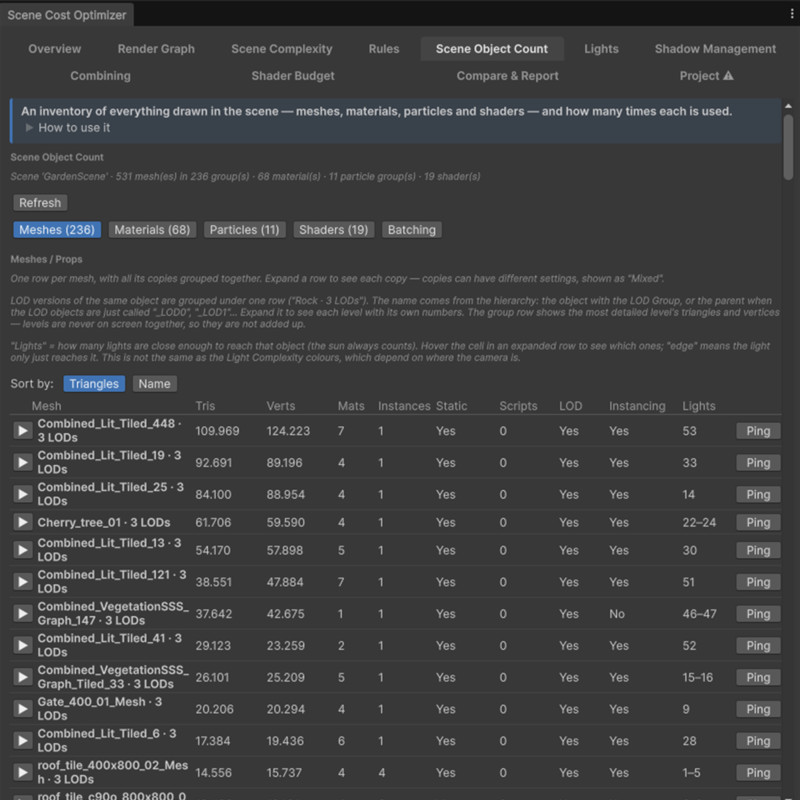Click the 46–47 lights value
800x800 pixels.
click(x=699, y=613)
